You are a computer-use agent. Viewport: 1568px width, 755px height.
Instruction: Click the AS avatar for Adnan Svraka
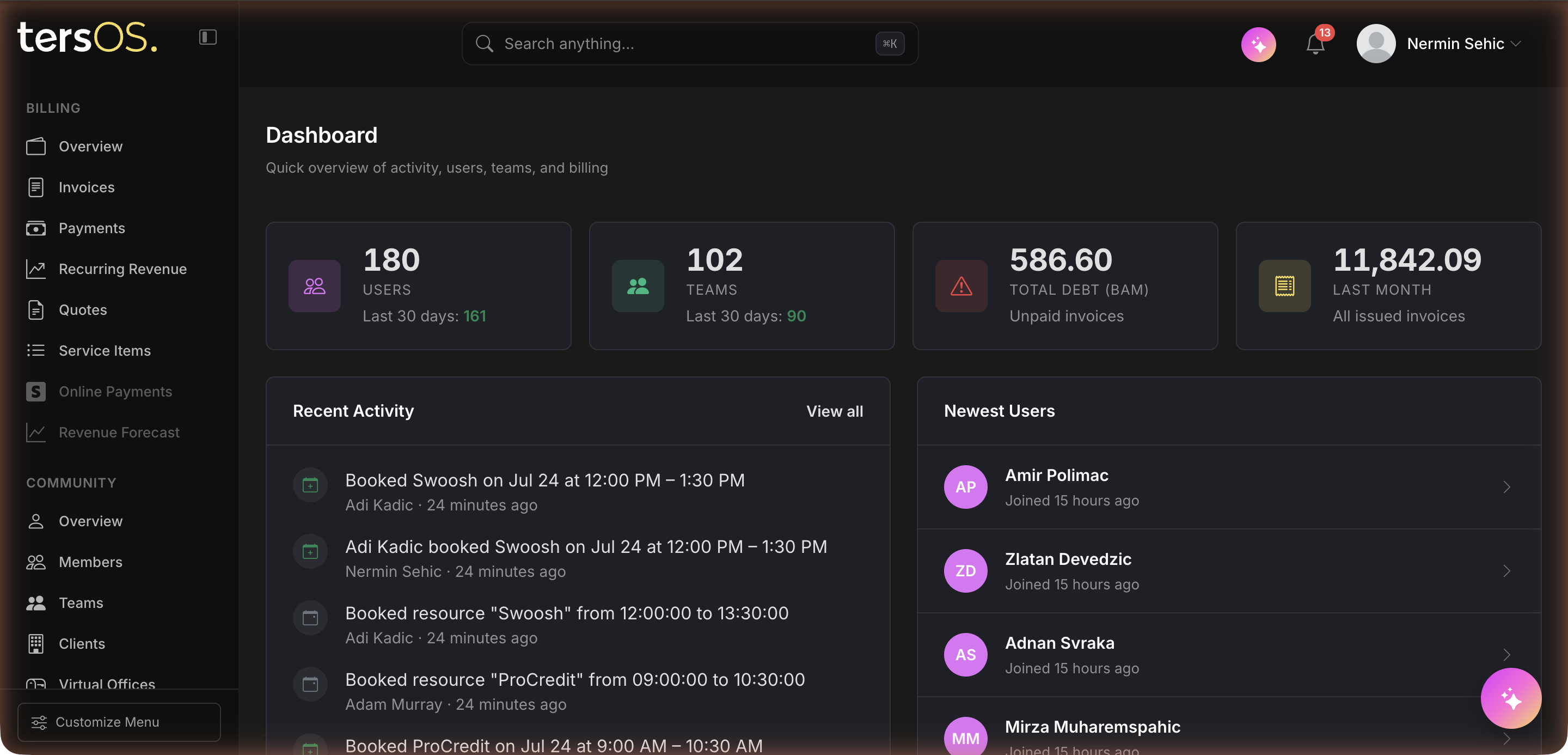pyautogui.click(x=965, y=655)
